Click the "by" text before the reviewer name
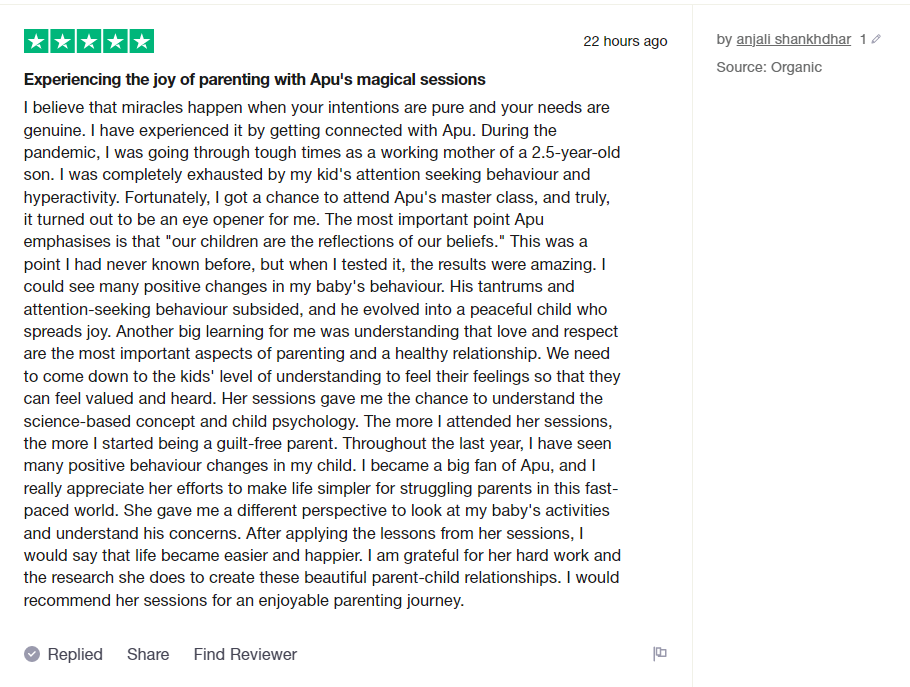The width and height of the screenshot is (910, 687). click(724, 40)
